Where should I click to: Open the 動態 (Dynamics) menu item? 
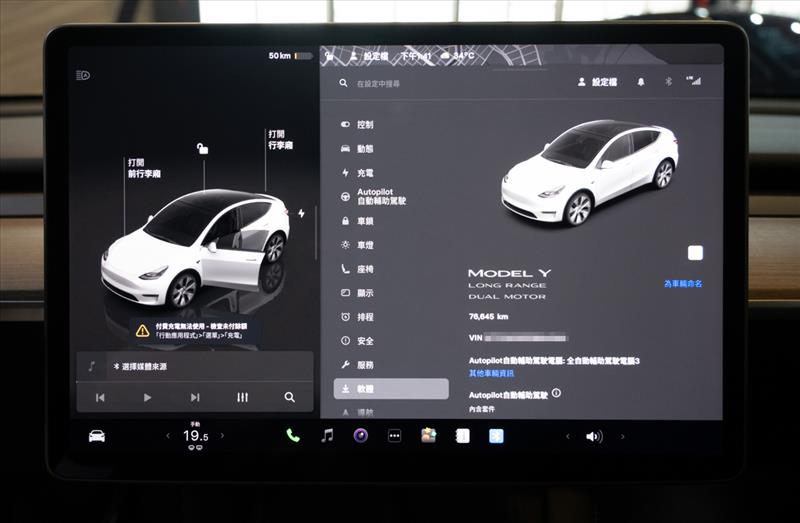tap(357, 148)
